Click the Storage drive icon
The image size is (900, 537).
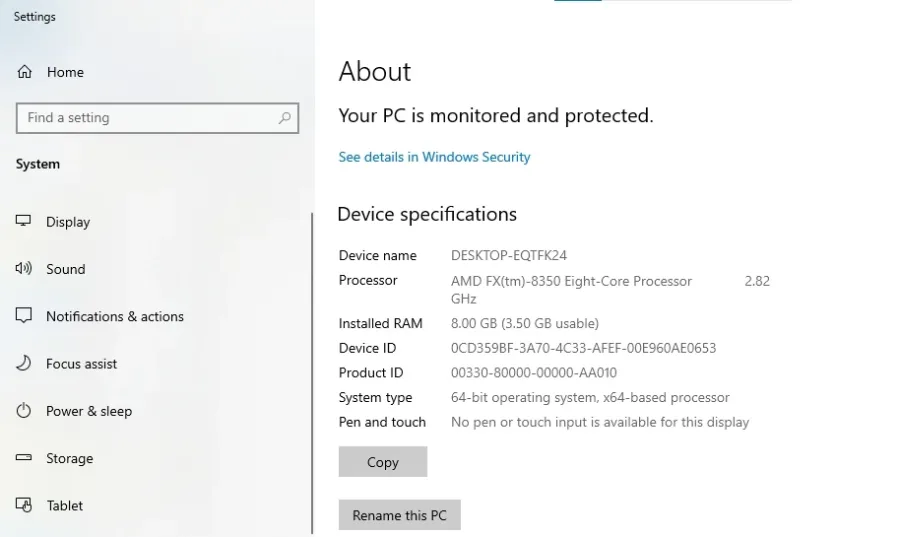pyautogui.click(x=24, y=458)
